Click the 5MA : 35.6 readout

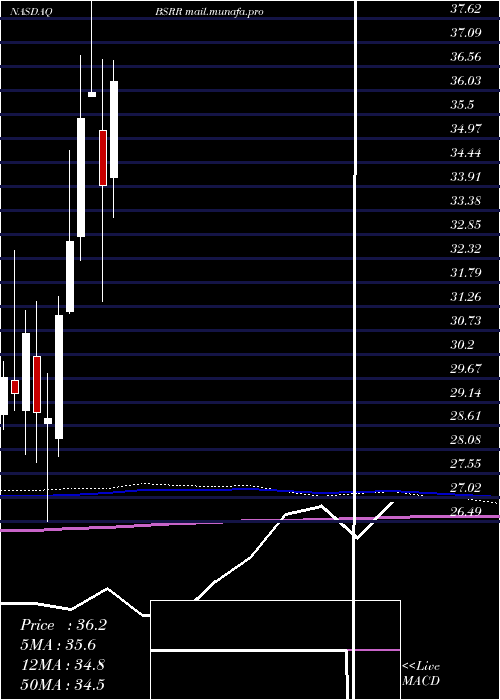58,645
